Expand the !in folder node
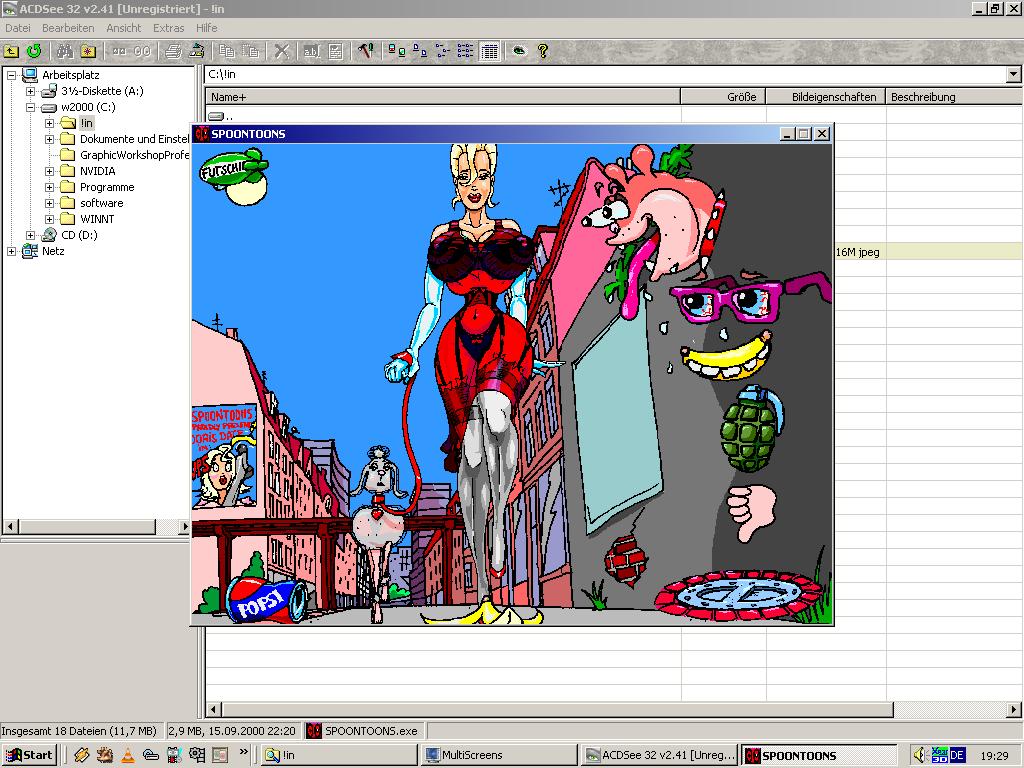The image size is (1024, 768). [49, 123]
